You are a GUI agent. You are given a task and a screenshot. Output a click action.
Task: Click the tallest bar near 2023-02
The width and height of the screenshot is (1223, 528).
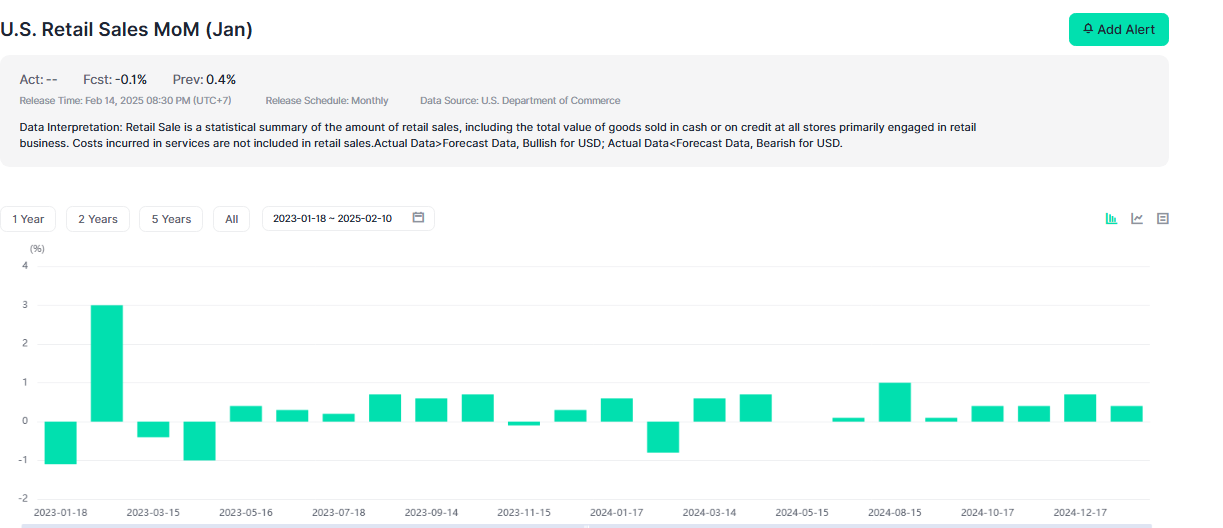[x=107, y=363]
